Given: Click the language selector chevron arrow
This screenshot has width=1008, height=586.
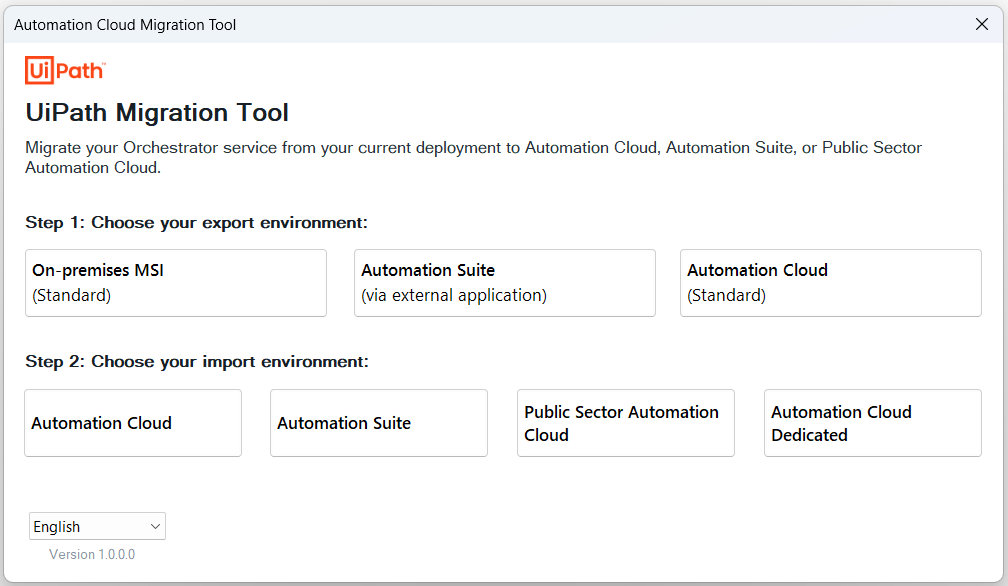Looking at the screenshot, I should click(x=155, y=526).
